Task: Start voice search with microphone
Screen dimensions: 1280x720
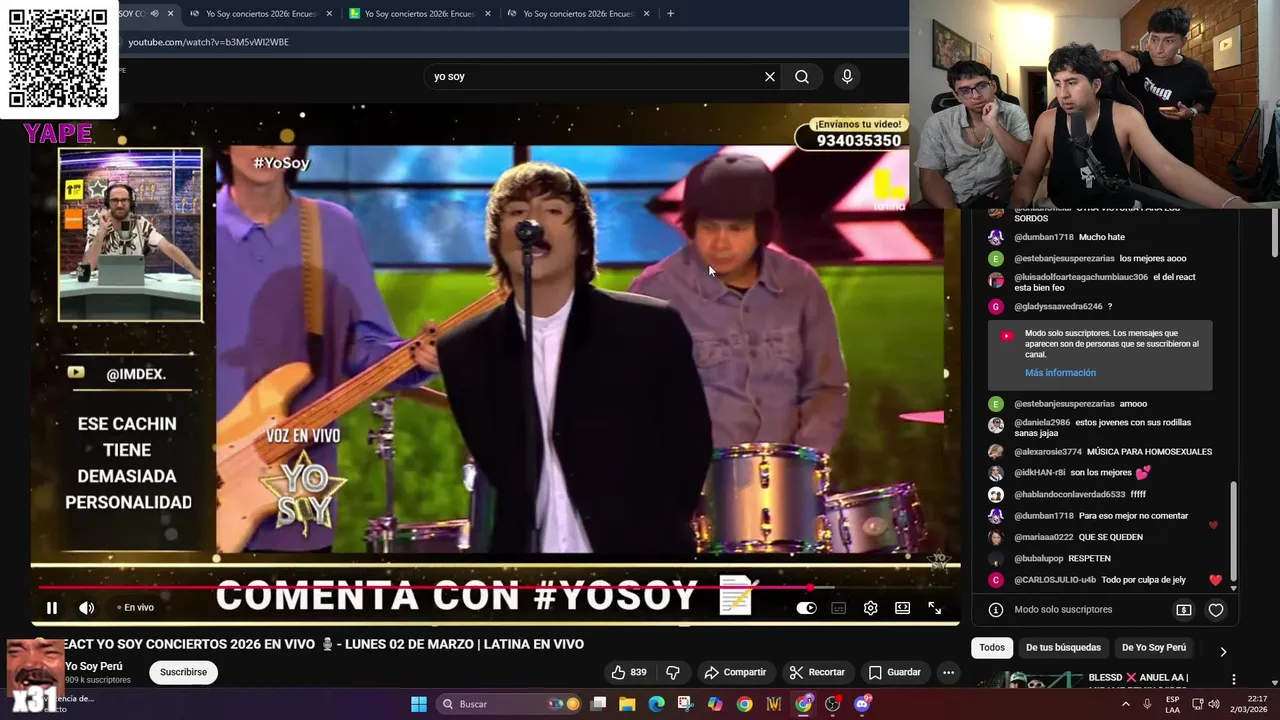Action: point(847,76)
